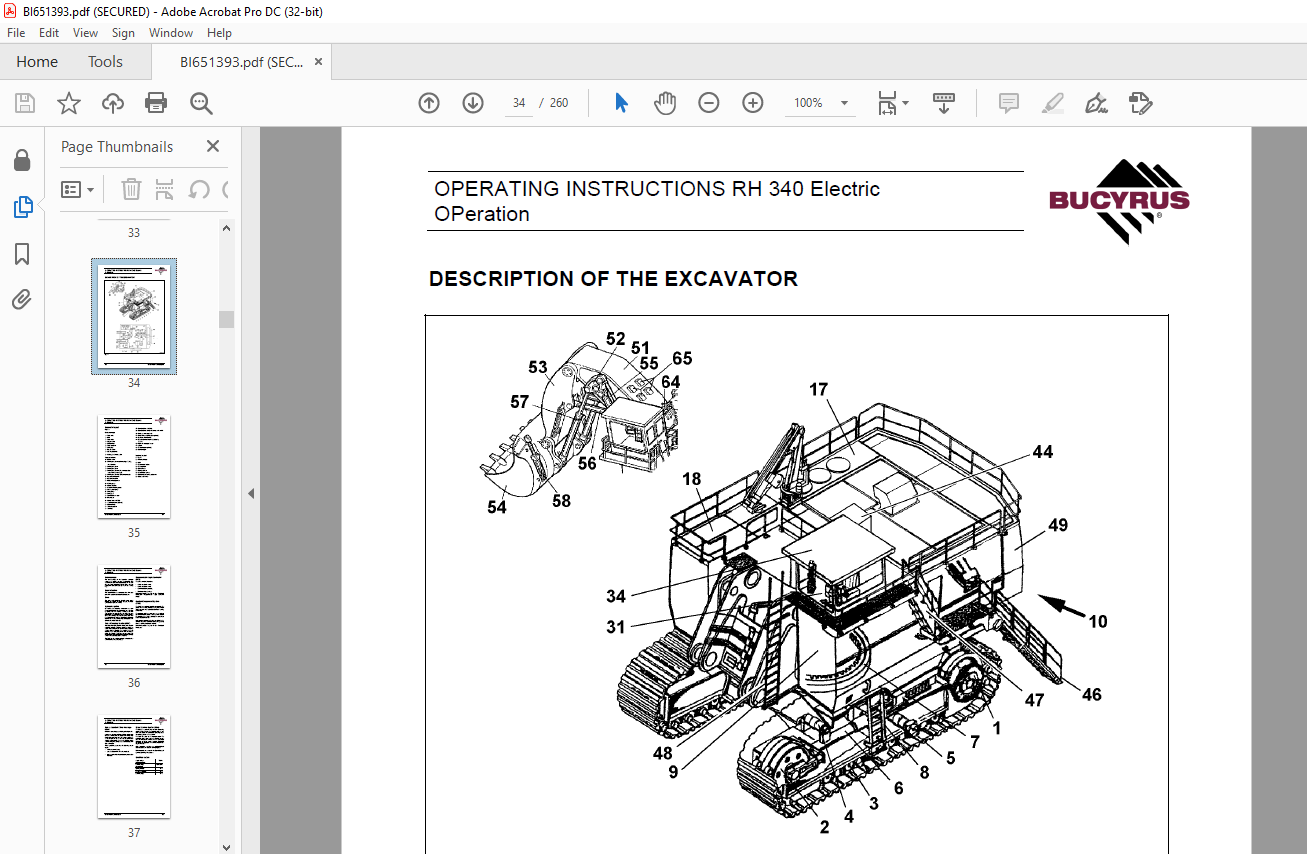Rotate pages counterclockwise icon
The width and height of the screenshot is (1307, 854).
coord(199,189)
